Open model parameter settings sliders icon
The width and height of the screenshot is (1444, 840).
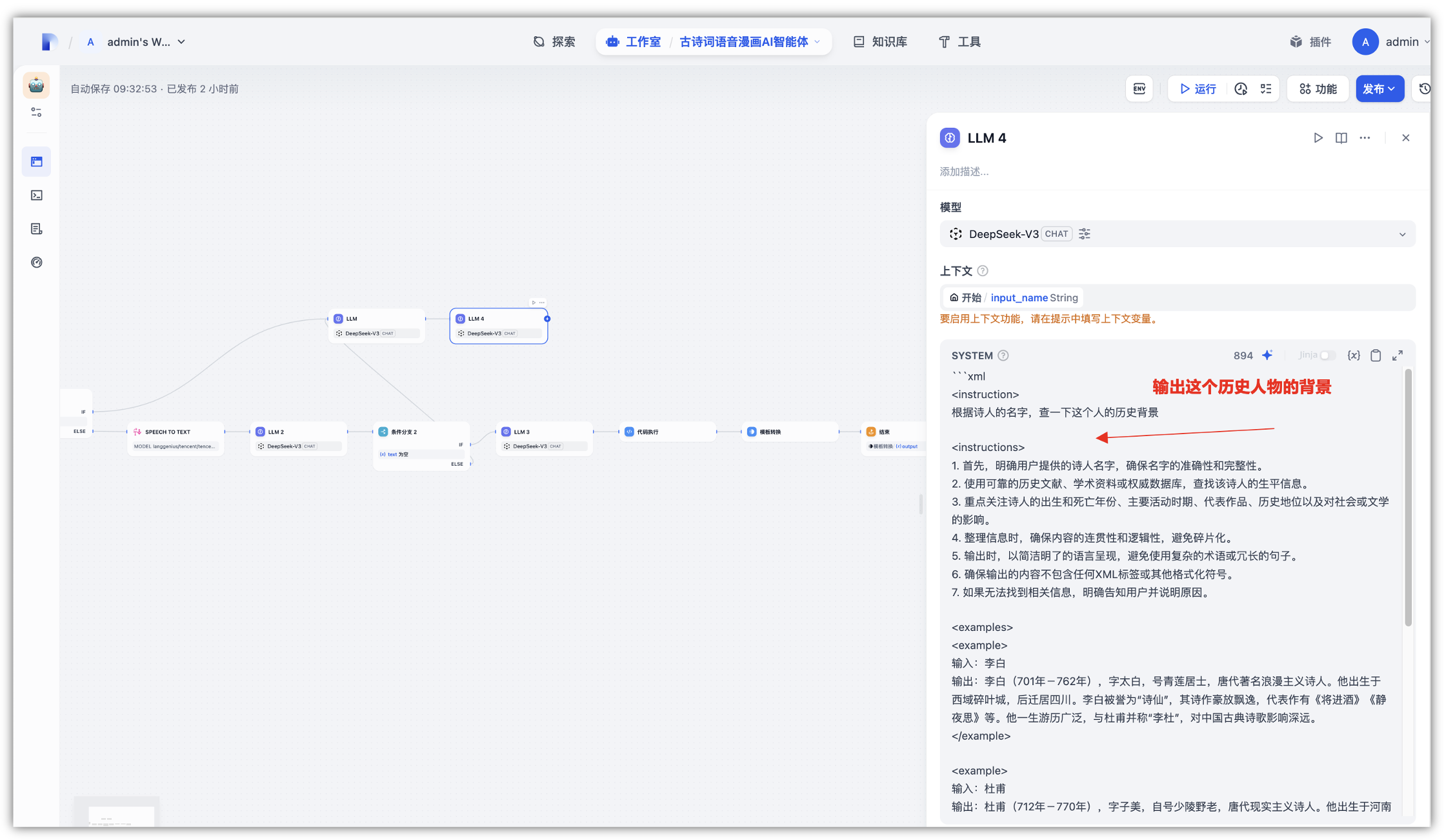[1085, 234]
